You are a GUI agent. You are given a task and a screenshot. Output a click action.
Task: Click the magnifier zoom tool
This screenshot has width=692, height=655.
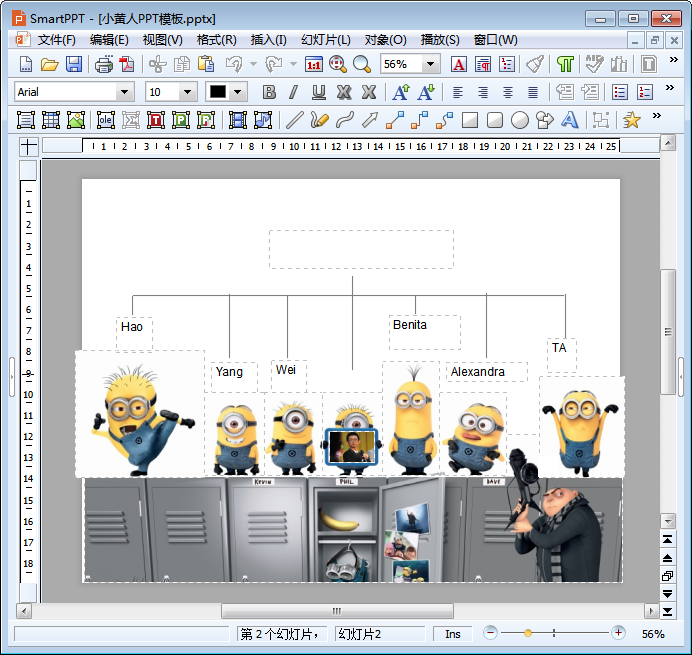[362, 64]
